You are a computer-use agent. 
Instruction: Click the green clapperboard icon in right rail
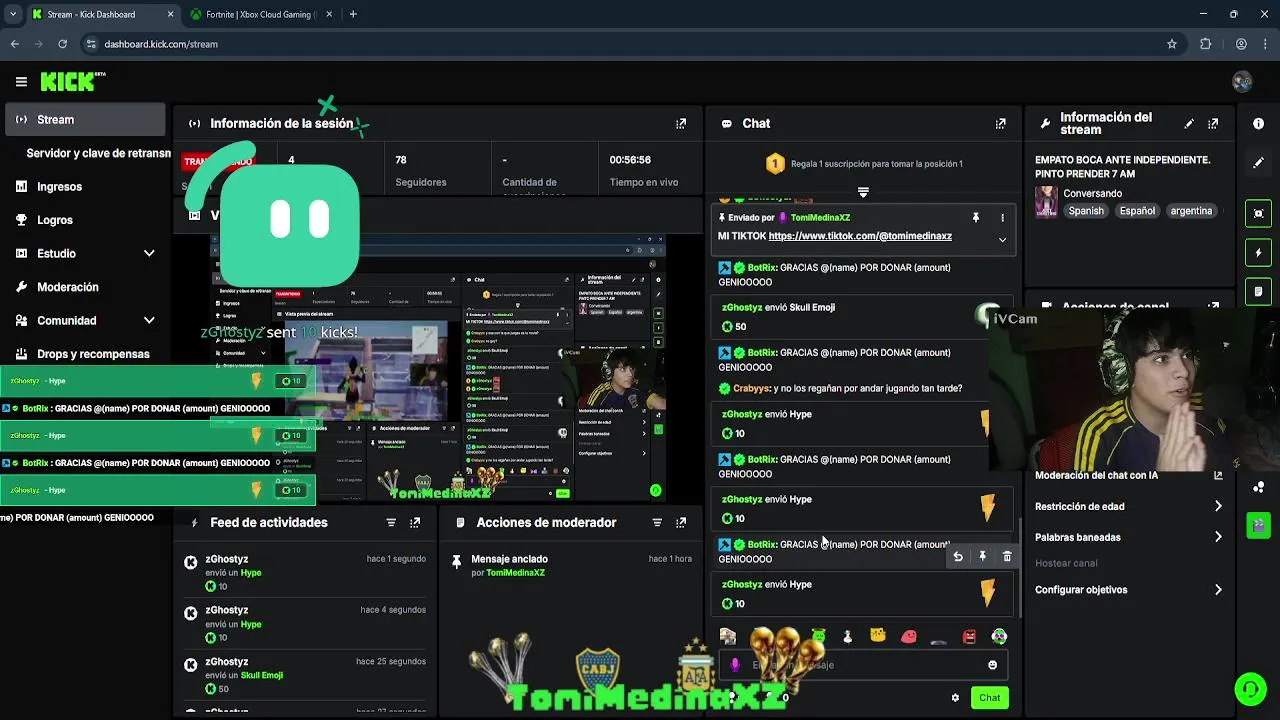coord(1258,525)
